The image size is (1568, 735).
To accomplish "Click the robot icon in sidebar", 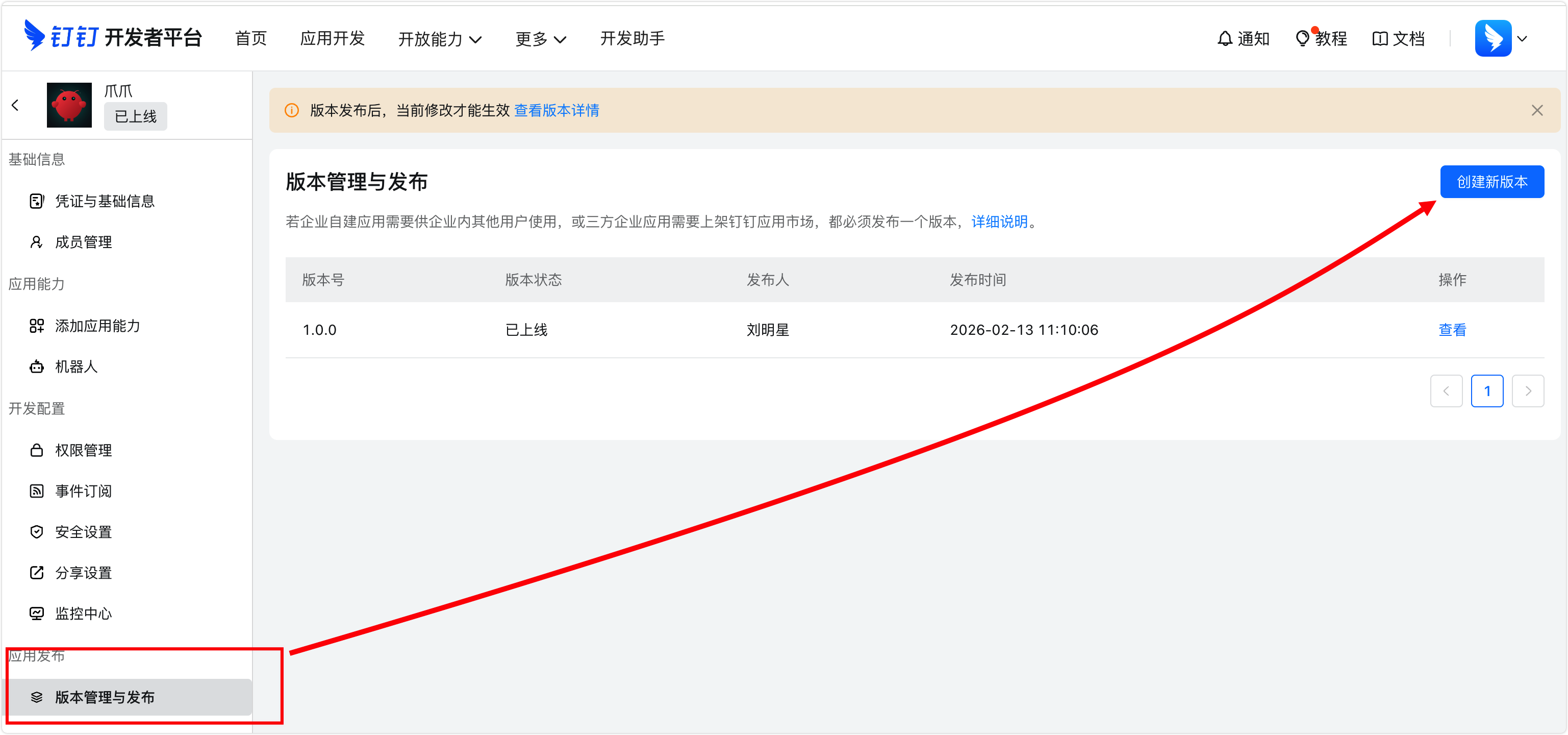I will (x=37, y=366).
